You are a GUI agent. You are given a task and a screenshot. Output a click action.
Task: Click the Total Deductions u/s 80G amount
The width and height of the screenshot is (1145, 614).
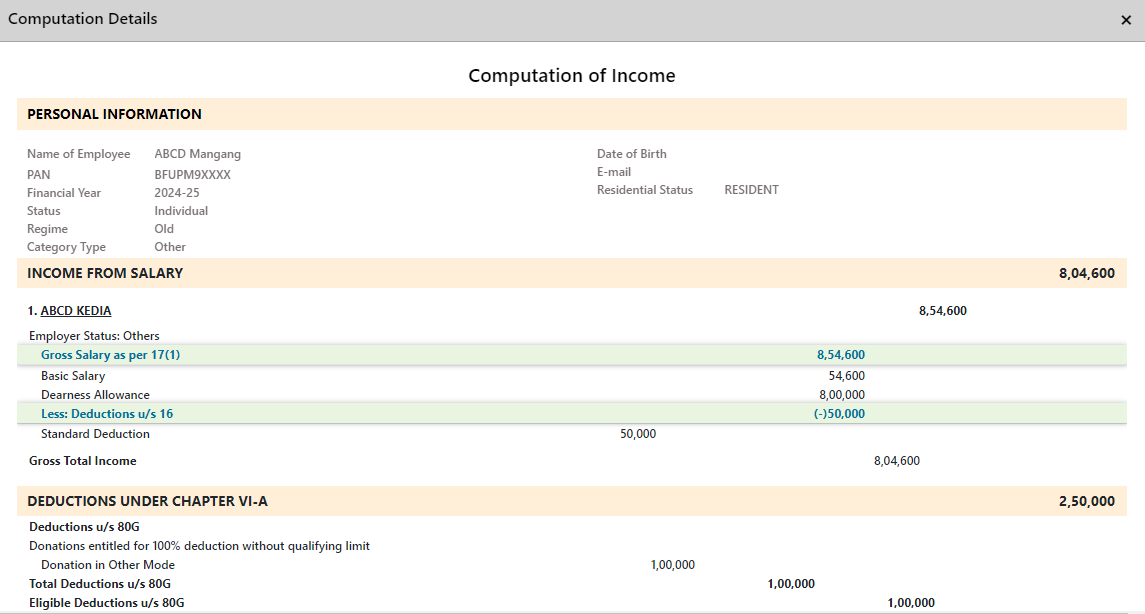click(791, 584)
